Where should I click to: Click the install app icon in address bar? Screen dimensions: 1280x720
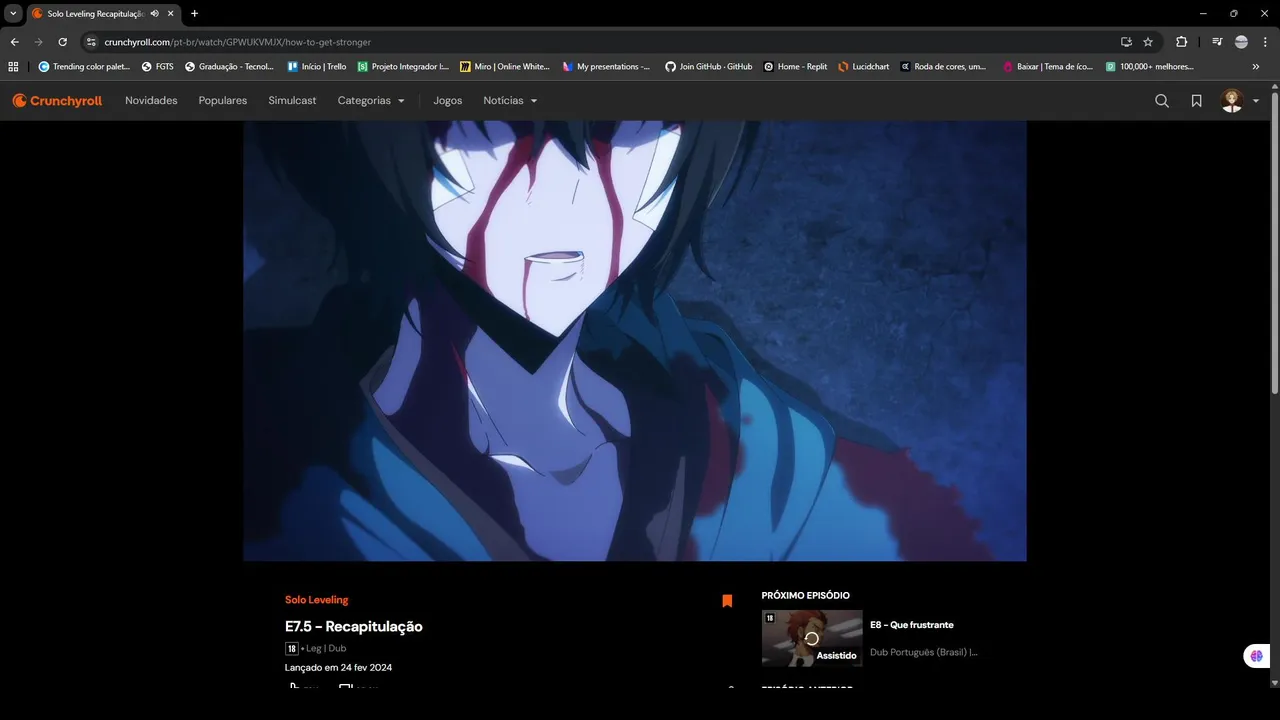point(1126,42)
